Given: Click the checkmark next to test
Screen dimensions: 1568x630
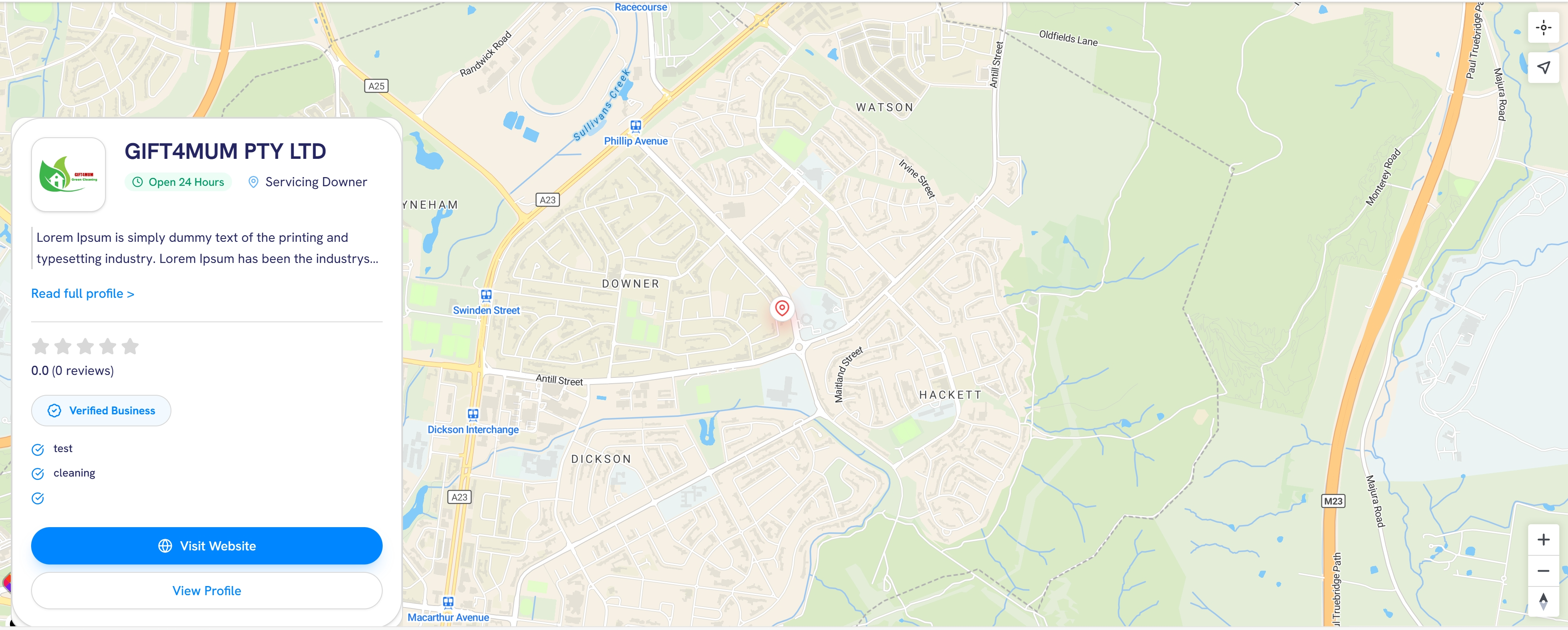Looking at the screenshot, I should click(x=38, y=450).
